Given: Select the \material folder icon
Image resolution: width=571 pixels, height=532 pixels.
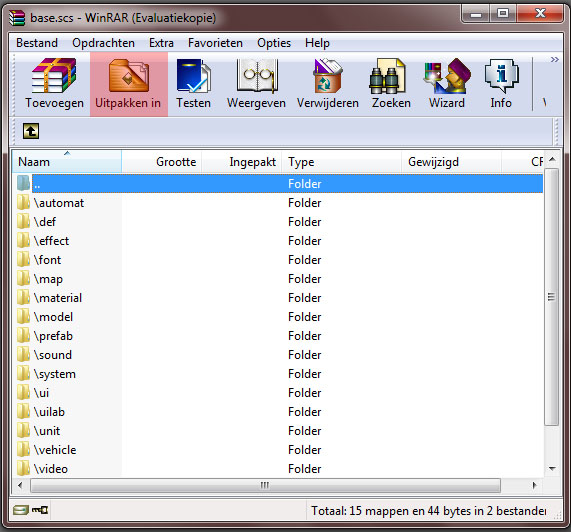Looking at the screenshot, I should 23,297.
